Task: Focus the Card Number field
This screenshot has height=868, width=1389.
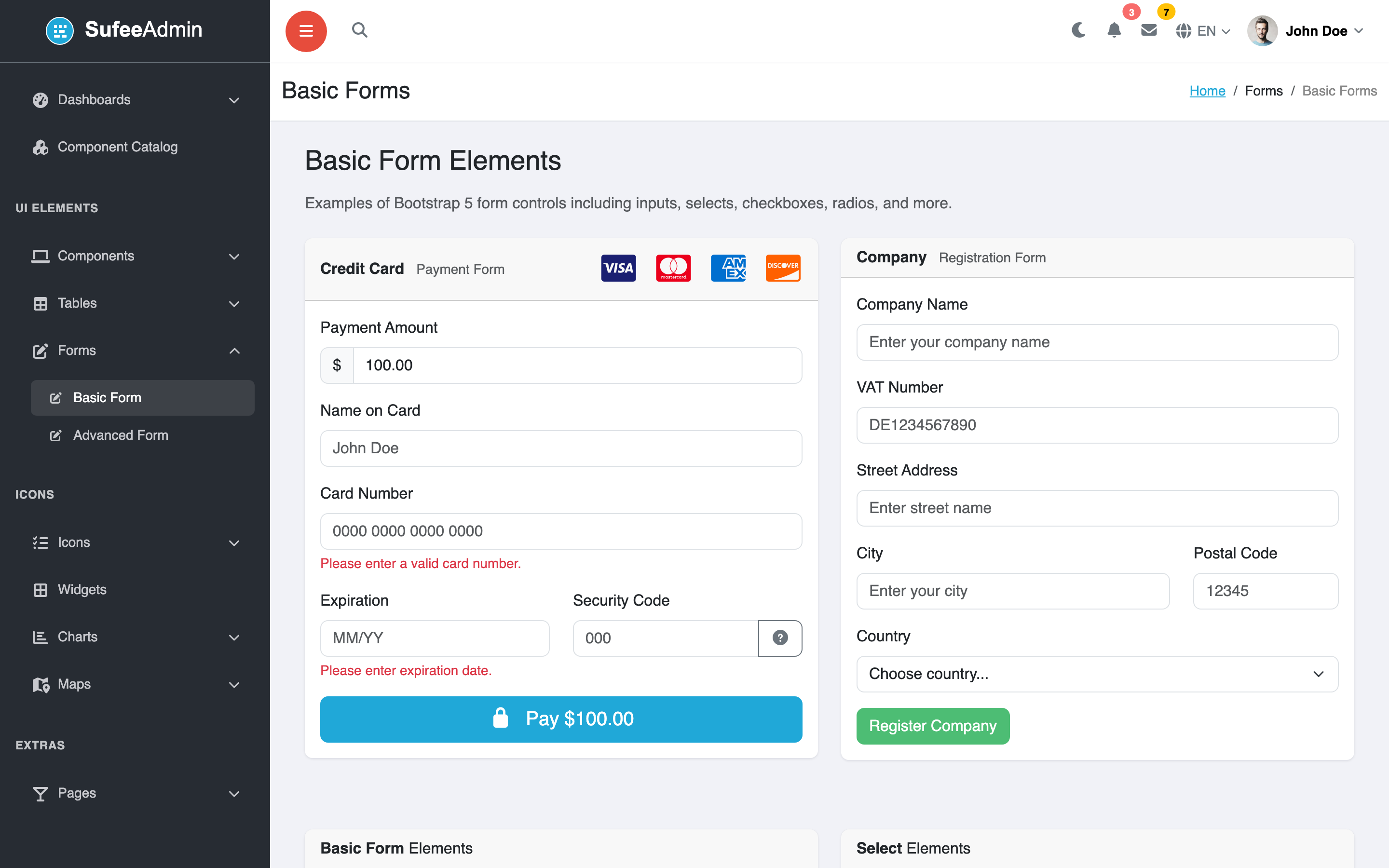Action: 561,531
